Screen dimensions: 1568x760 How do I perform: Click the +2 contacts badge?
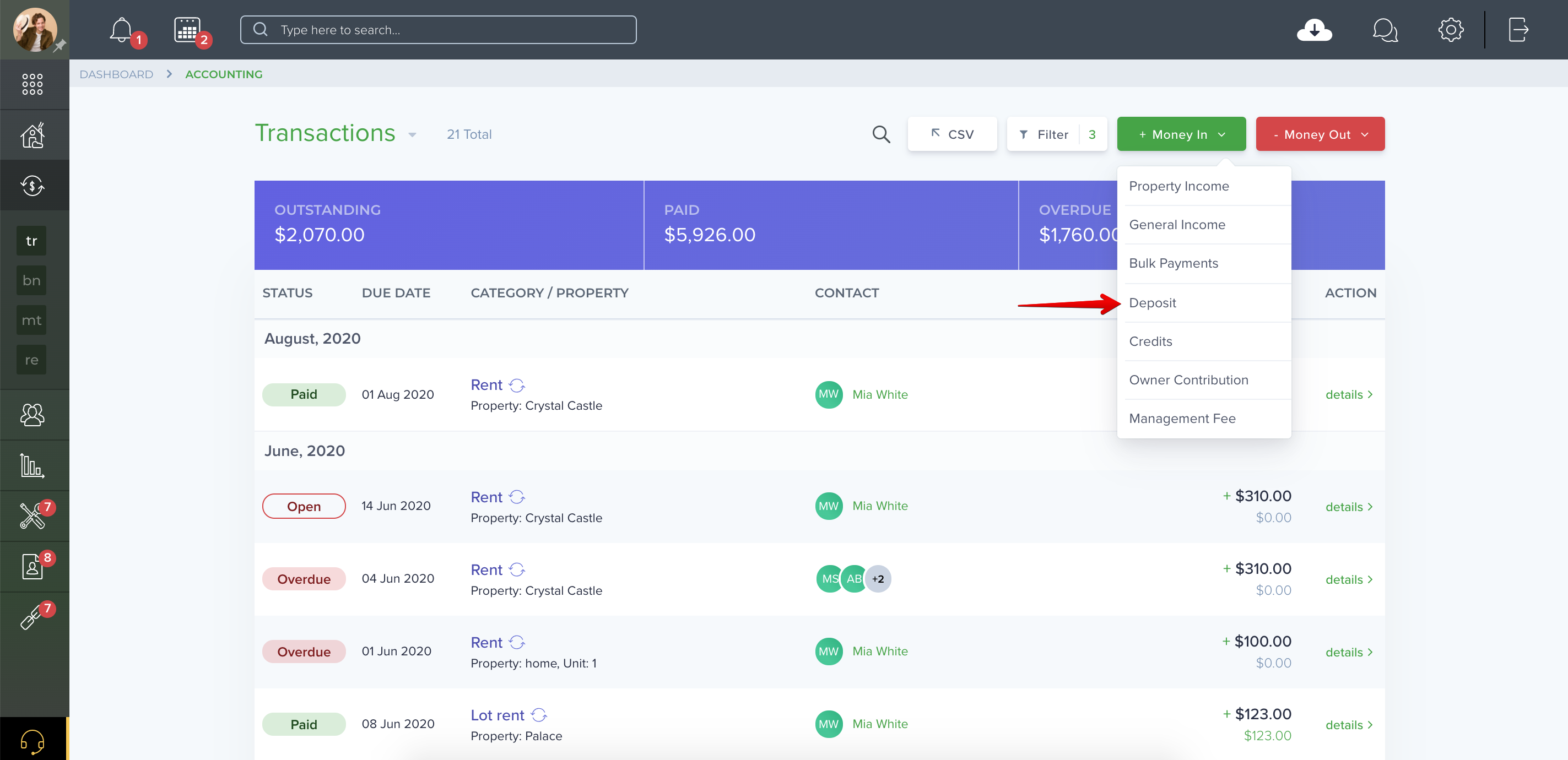pos(878,579)
